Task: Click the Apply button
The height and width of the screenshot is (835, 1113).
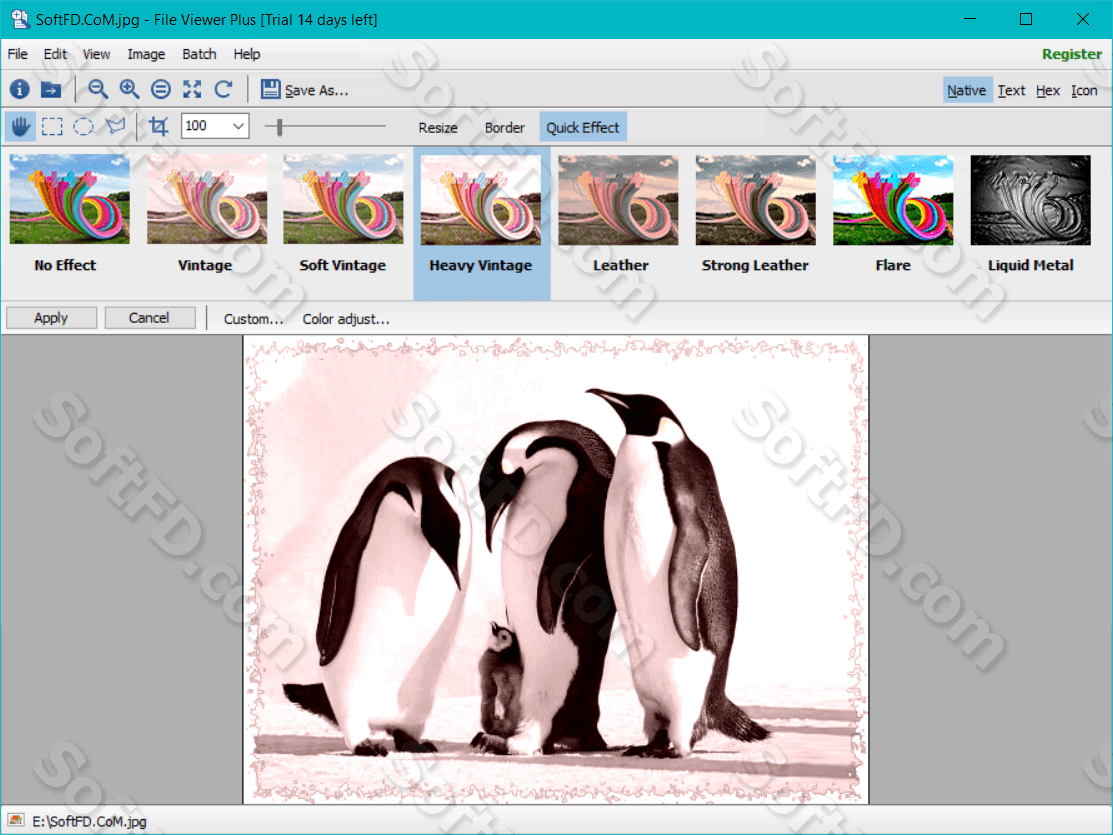Action: pyautogui.click(x=51, y=318)
